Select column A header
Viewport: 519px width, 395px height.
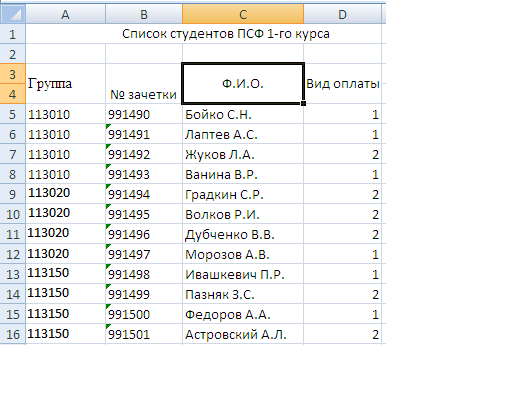[65, 14]
